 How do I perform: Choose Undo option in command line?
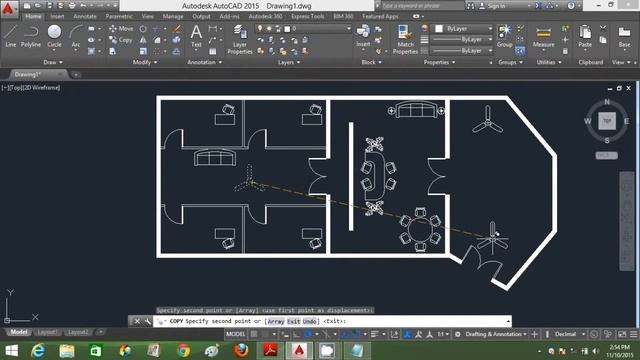click(309, 321)
